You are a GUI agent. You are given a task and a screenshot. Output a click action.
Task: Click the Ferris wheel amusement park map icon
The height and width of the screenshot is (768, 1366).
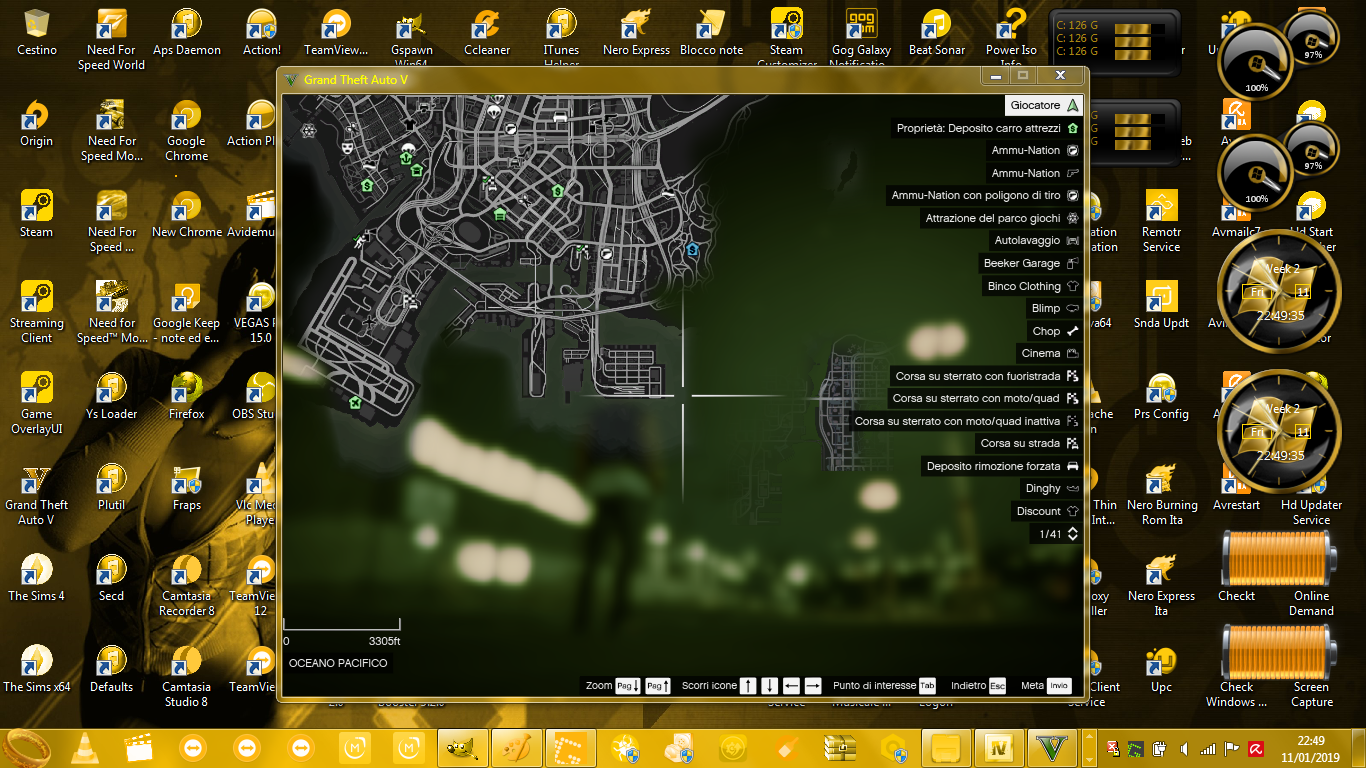(309, 130)
